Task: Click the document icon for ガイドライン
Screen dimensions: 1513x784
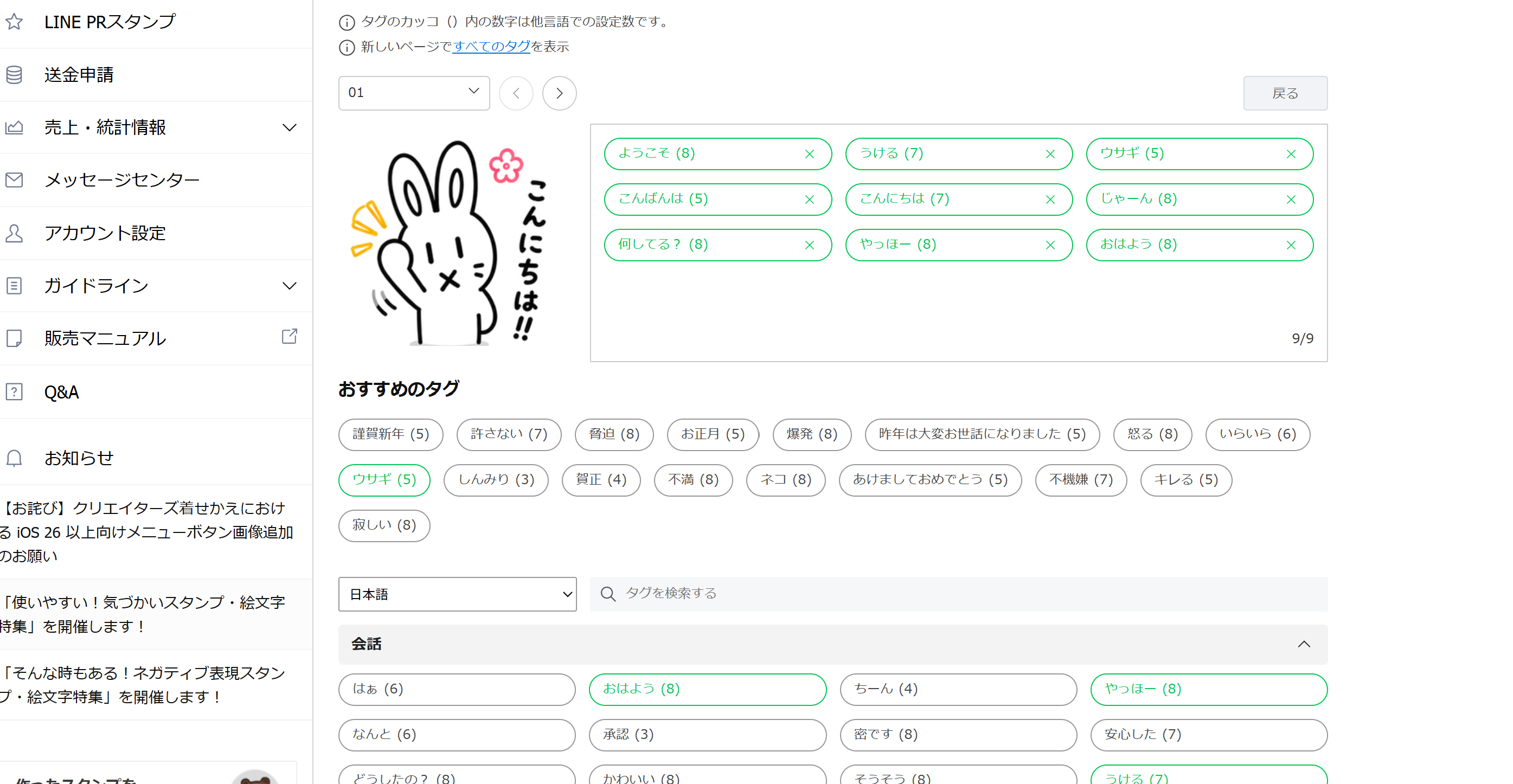Action: tap(14, 285)
